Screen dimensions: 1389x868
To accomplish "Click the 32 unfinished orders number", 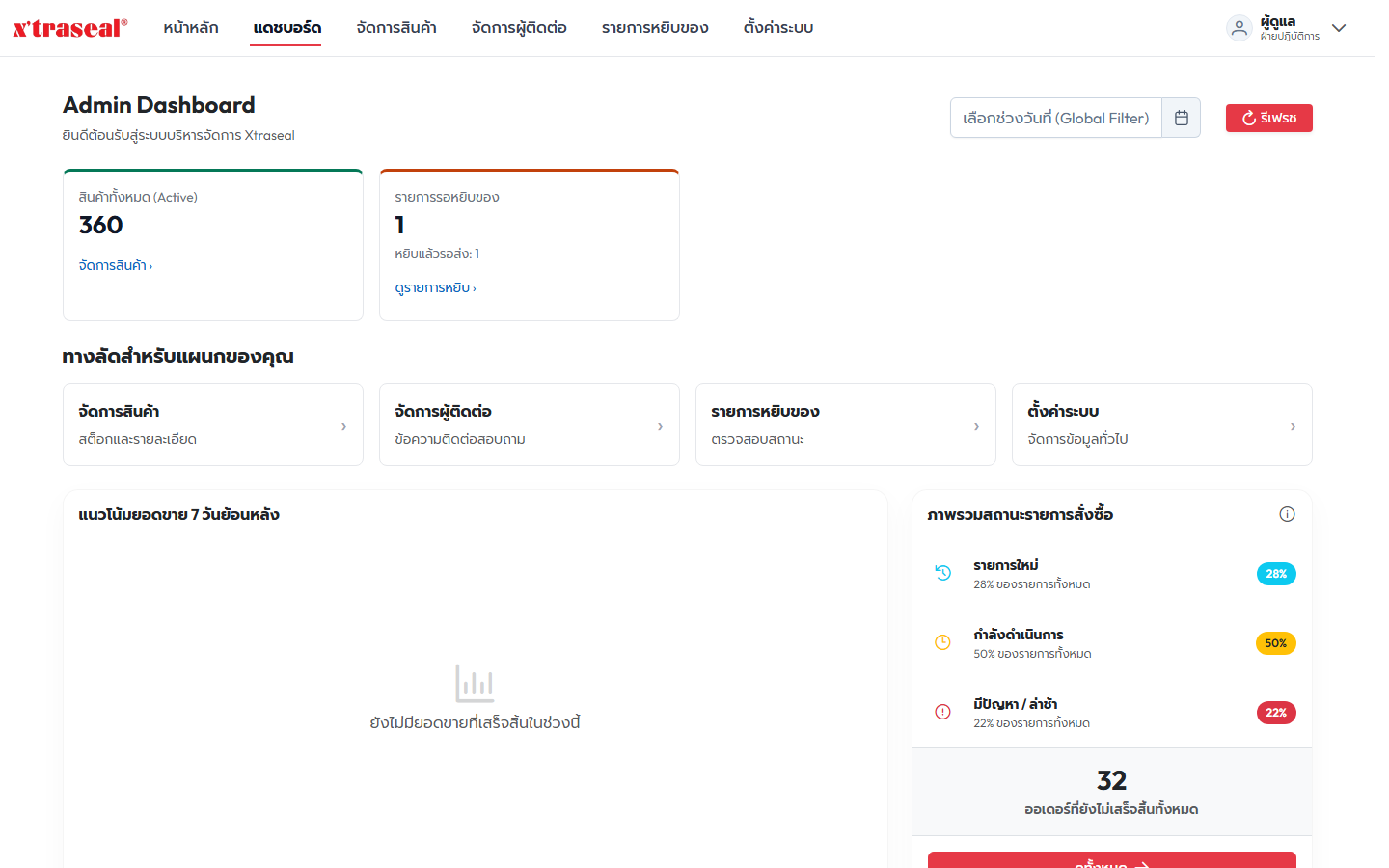I will 1112,780.
